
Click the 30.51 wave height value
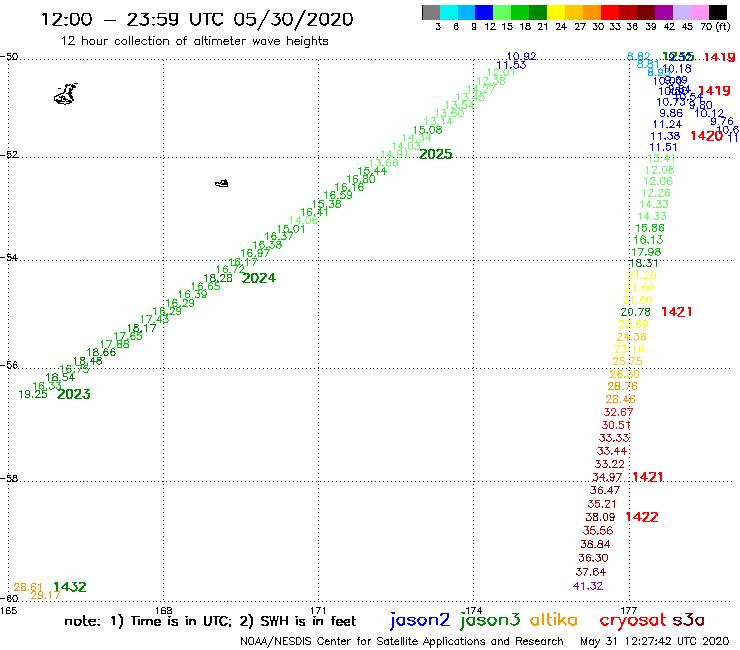(616, 425)
